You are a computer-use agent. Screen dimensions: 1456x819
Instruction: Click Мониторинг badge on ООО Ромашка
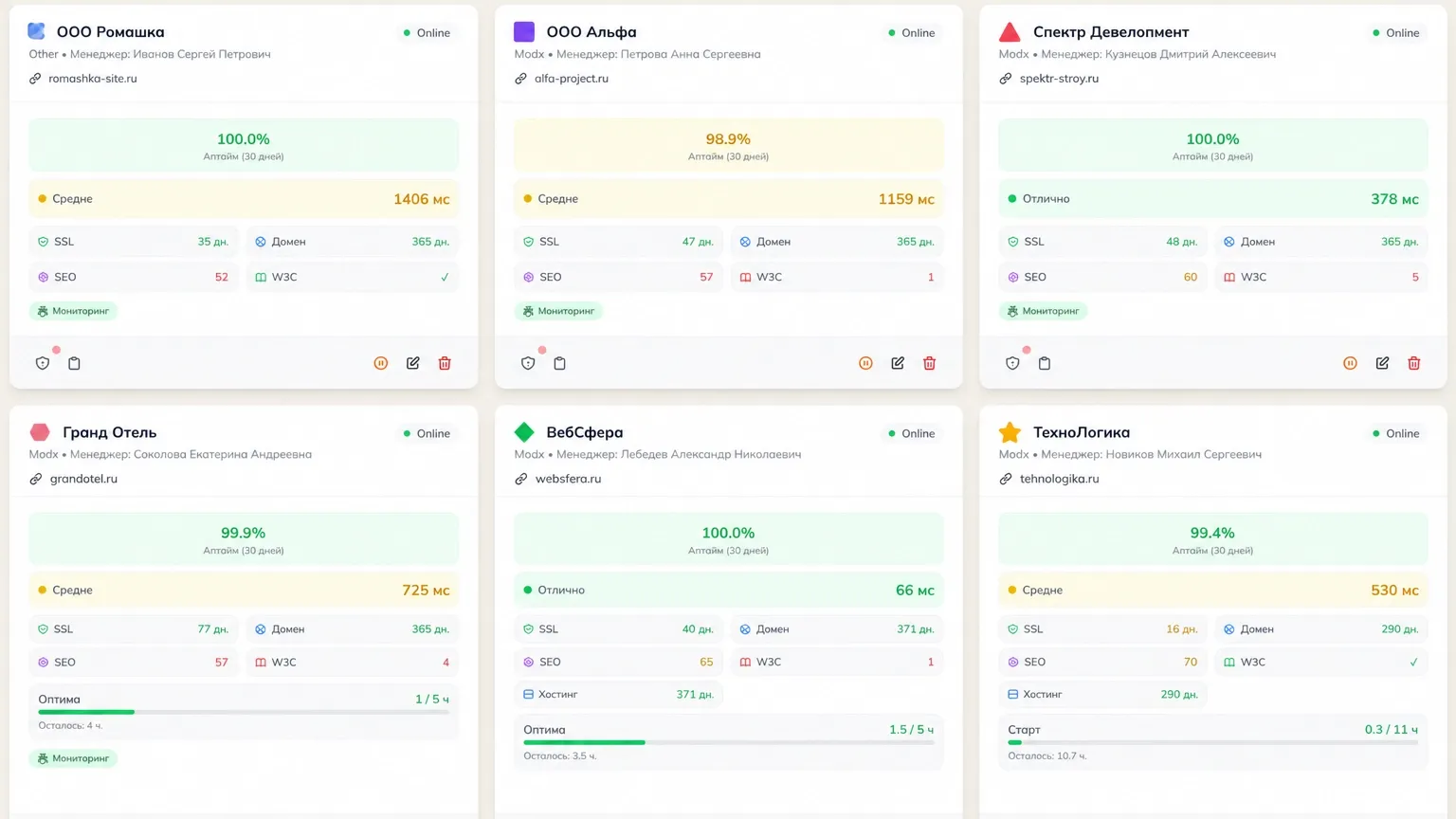point(73,311)
